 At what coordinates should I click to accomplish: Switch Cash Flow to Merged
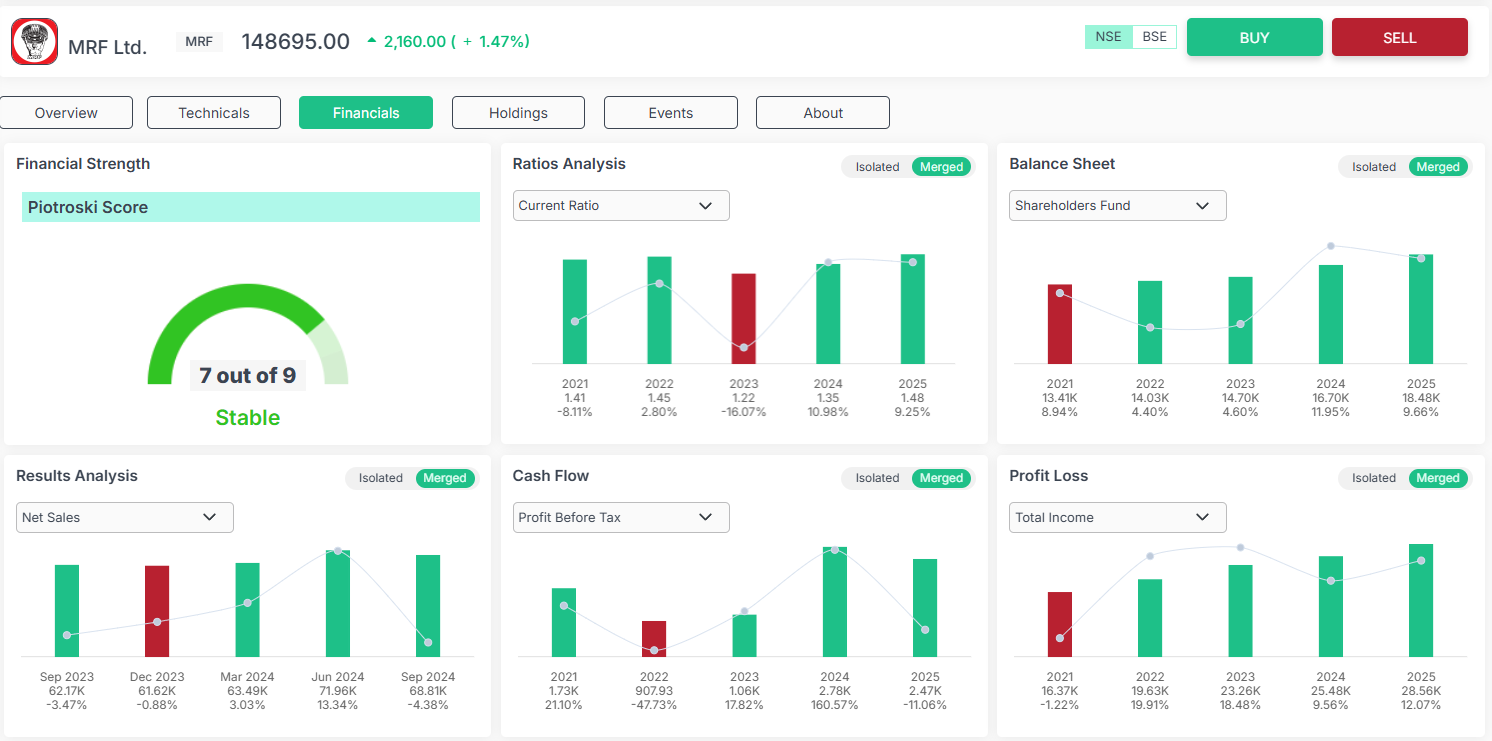[941, 478]
